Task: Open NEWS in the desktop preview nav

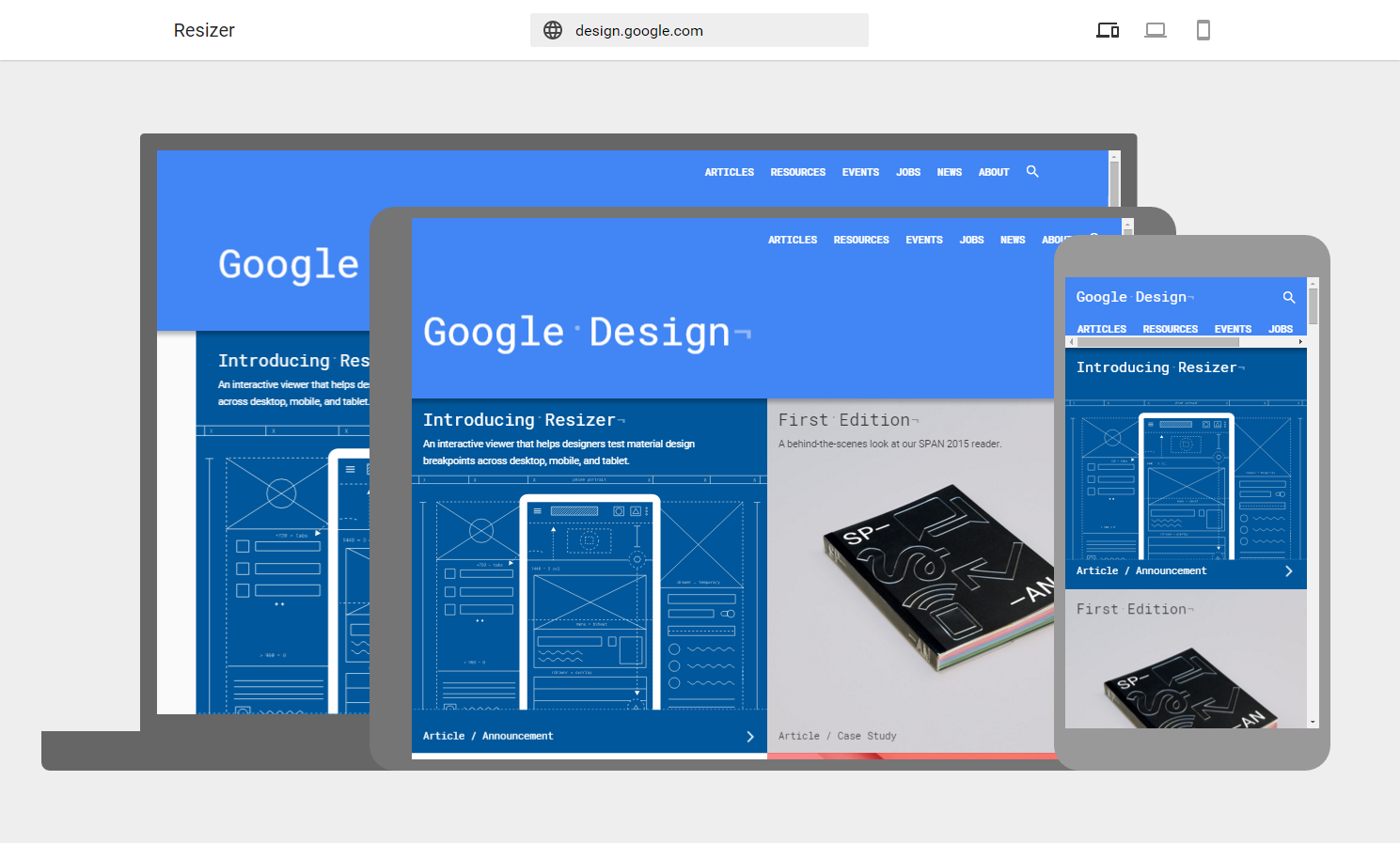Action: [950, 172]
